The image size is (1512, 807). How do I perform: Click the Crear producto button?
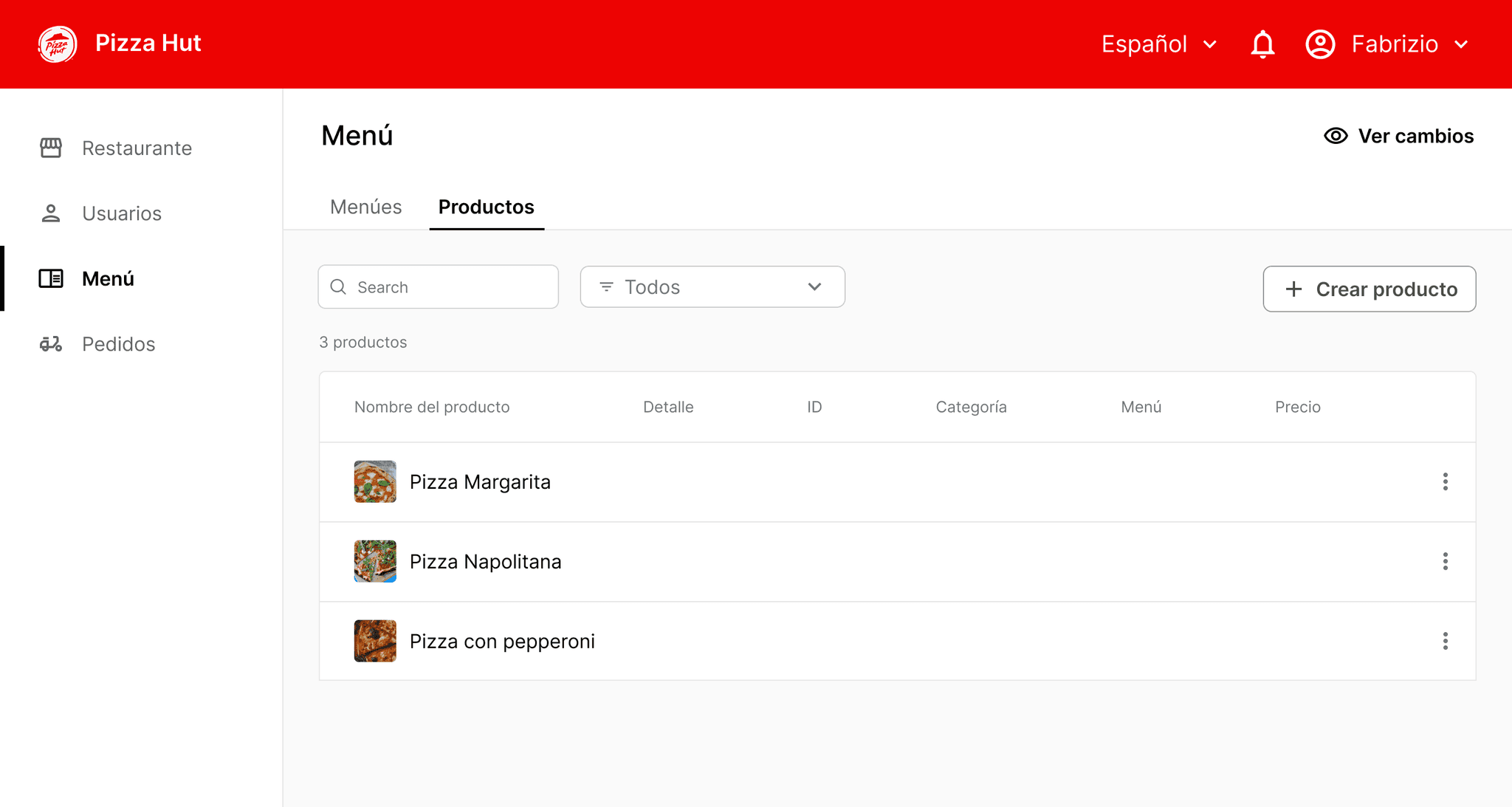1370,289
